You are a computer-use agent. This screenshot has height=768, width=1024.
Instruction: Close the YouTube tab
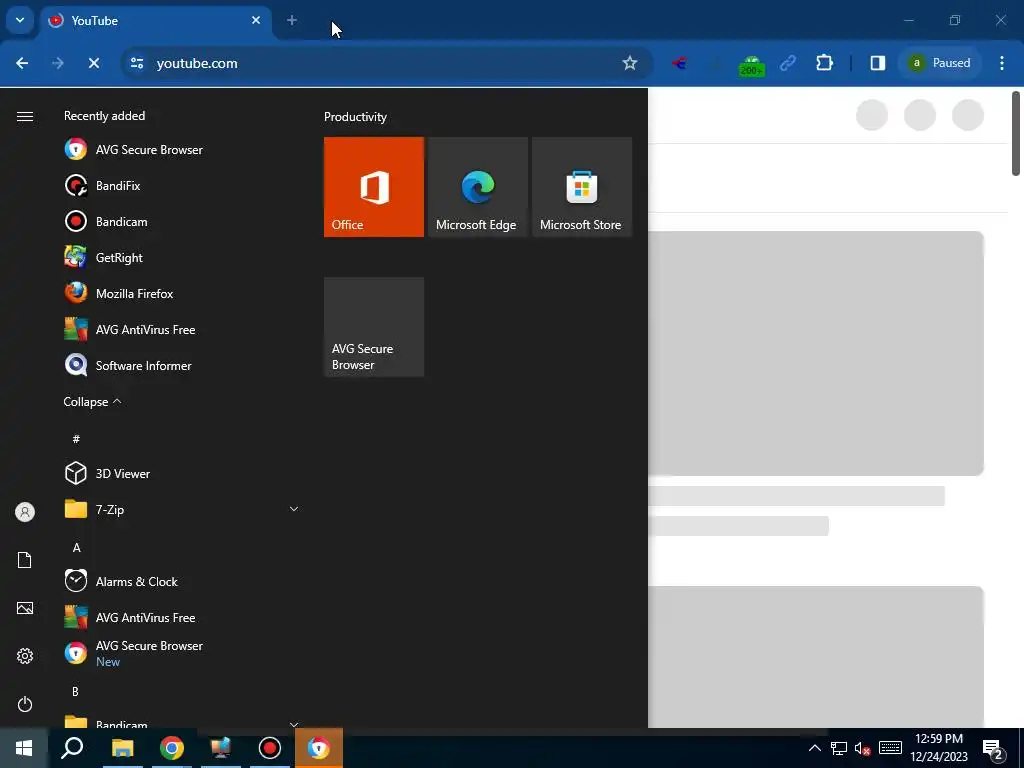(x=256, y=20)
